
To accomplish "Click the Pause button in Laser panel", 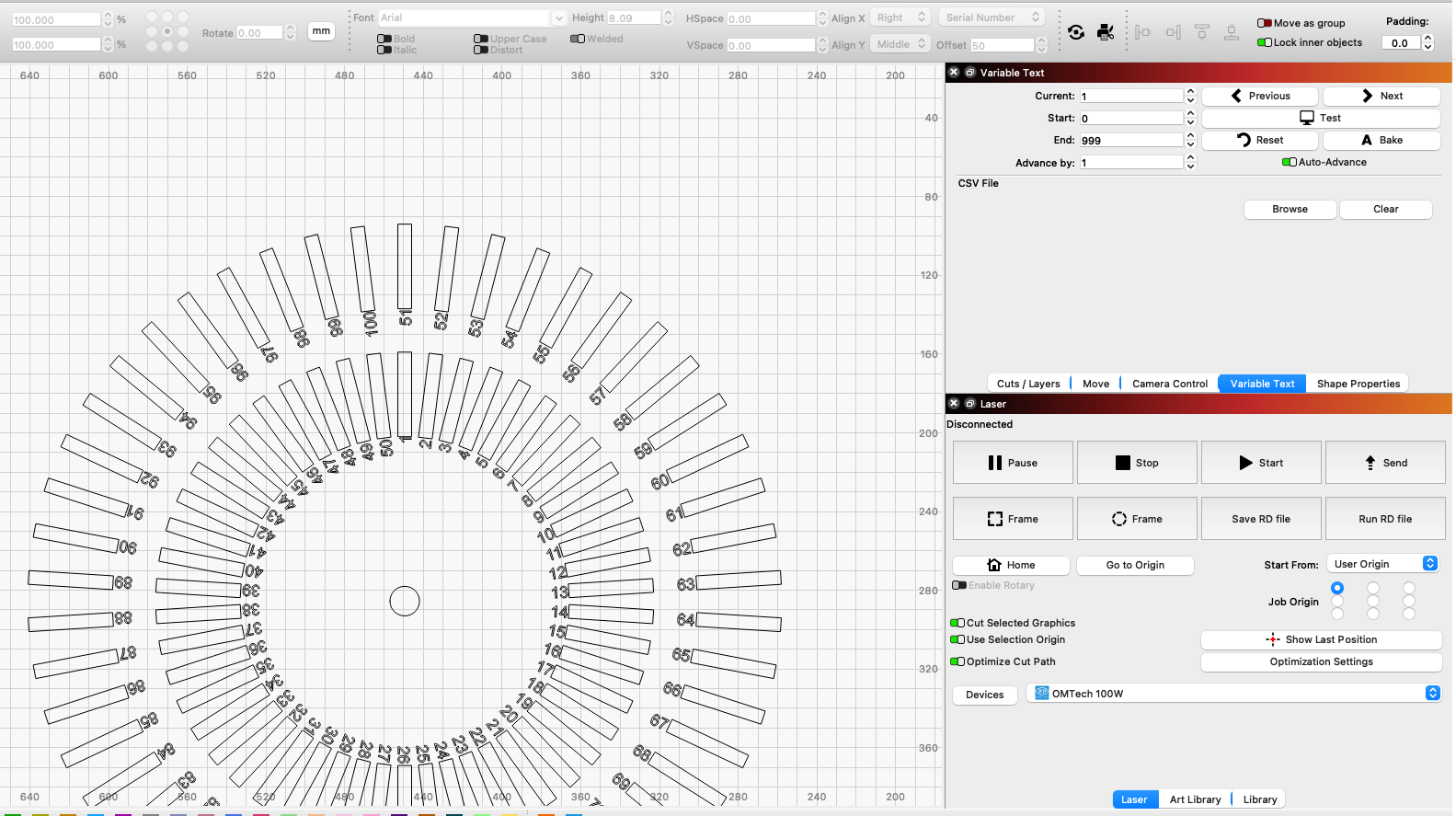I will pyautogui.click(x=1012, y=463).
